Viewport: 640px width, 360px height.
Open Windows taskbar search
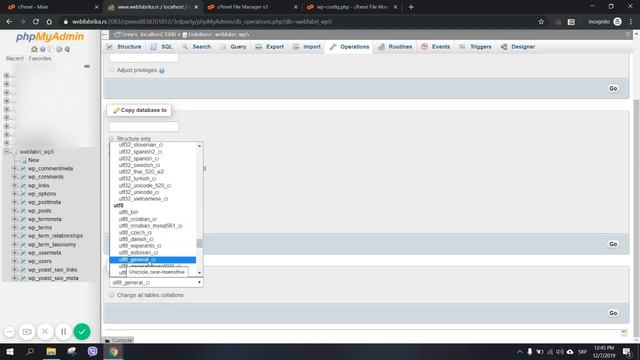coord(30,351)
